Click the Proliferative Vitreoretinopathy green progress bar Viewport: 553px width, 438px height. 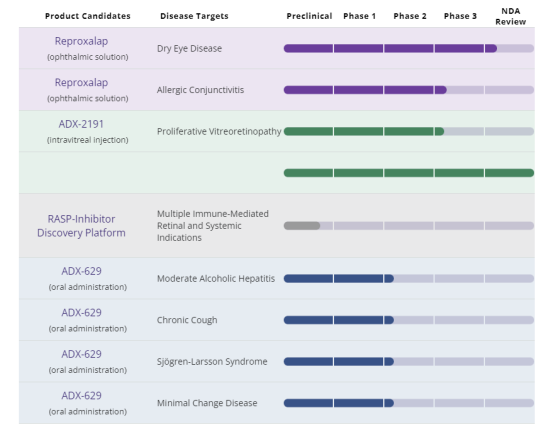409,132
